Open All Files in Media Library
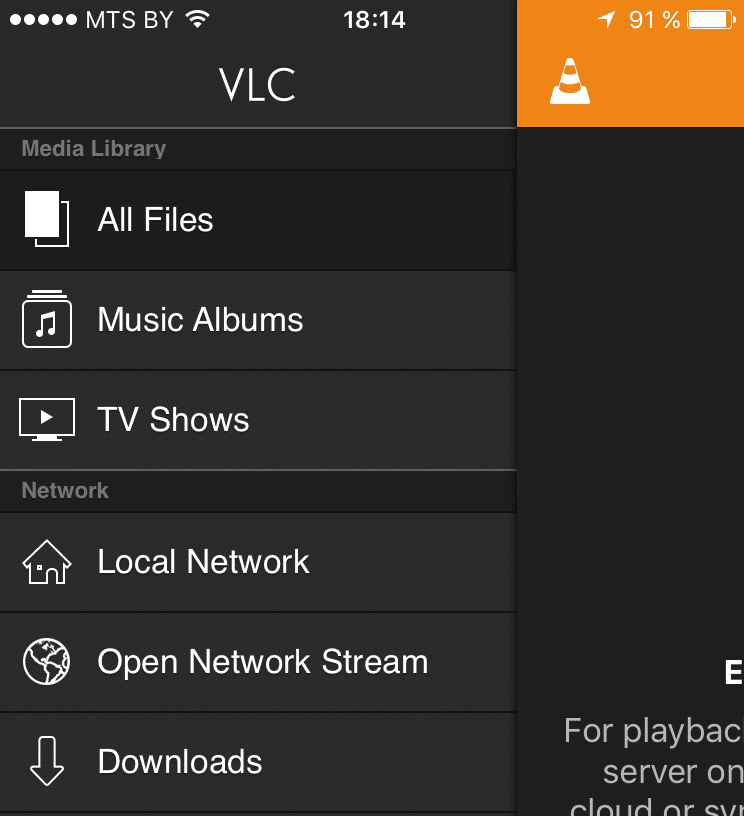Image resolution: width=744 pixels, height=816 pixels. tap(155, 220)
